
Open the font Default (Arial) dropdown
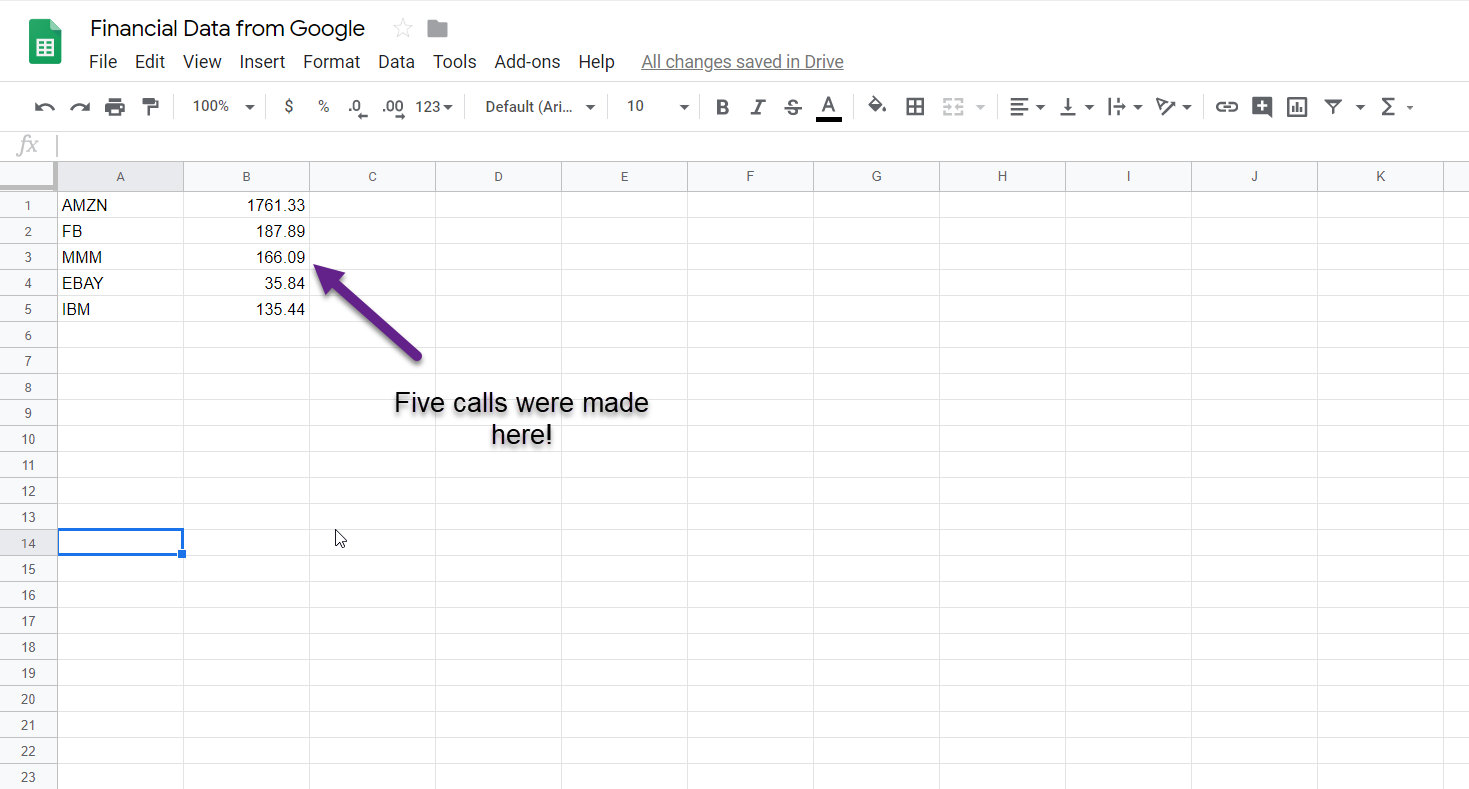(540, 106)
